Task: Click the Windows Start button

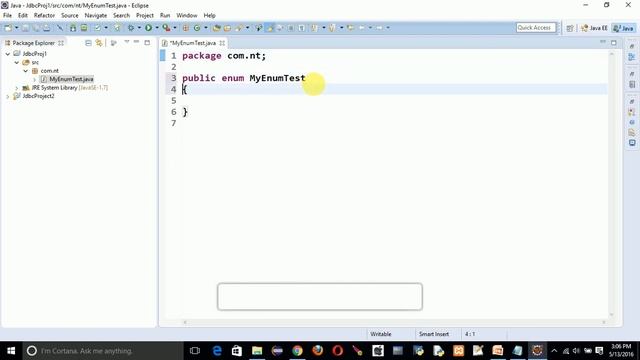Action: point(11,351)
